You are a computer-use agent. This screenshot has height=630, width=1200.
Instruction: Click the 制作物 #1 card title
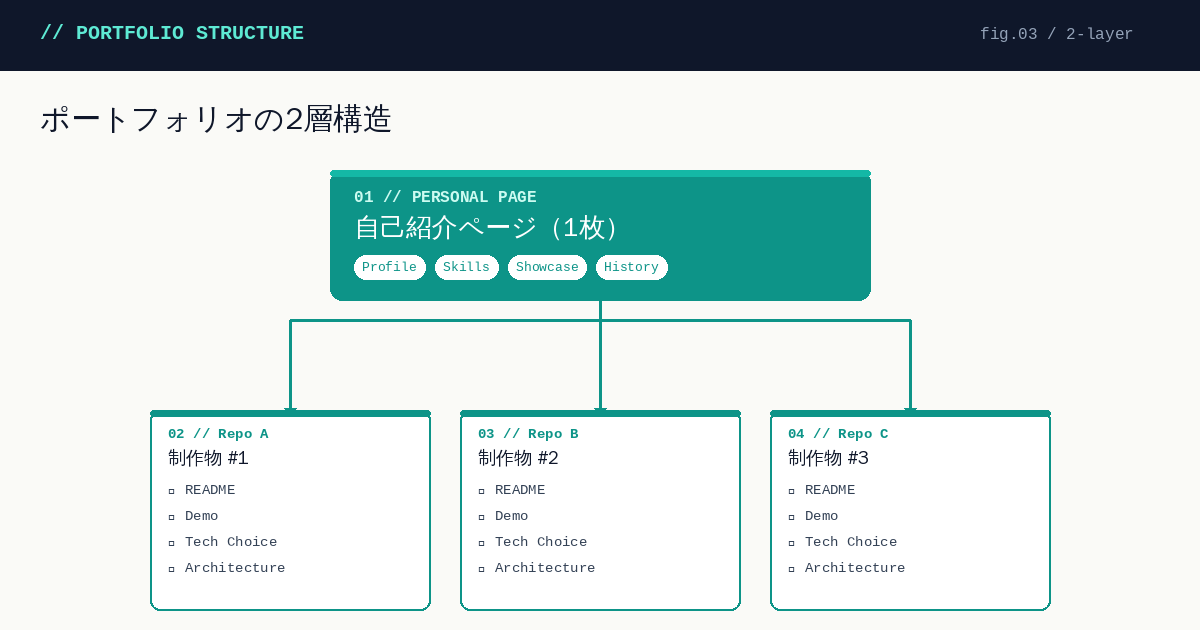(x=208, y=458)
